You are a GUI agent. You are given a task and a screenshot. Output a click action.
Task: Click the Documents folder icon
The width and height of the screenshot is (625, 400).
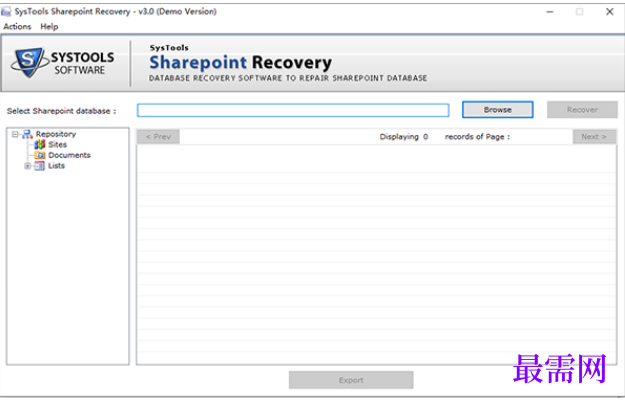tap(39, 155)
